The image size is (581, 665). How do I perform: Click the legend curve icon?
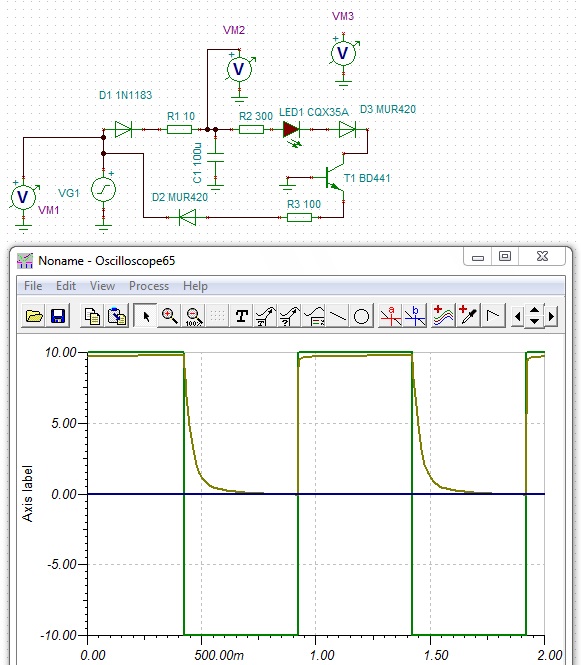pyautogui.click(x=314, y=316)
